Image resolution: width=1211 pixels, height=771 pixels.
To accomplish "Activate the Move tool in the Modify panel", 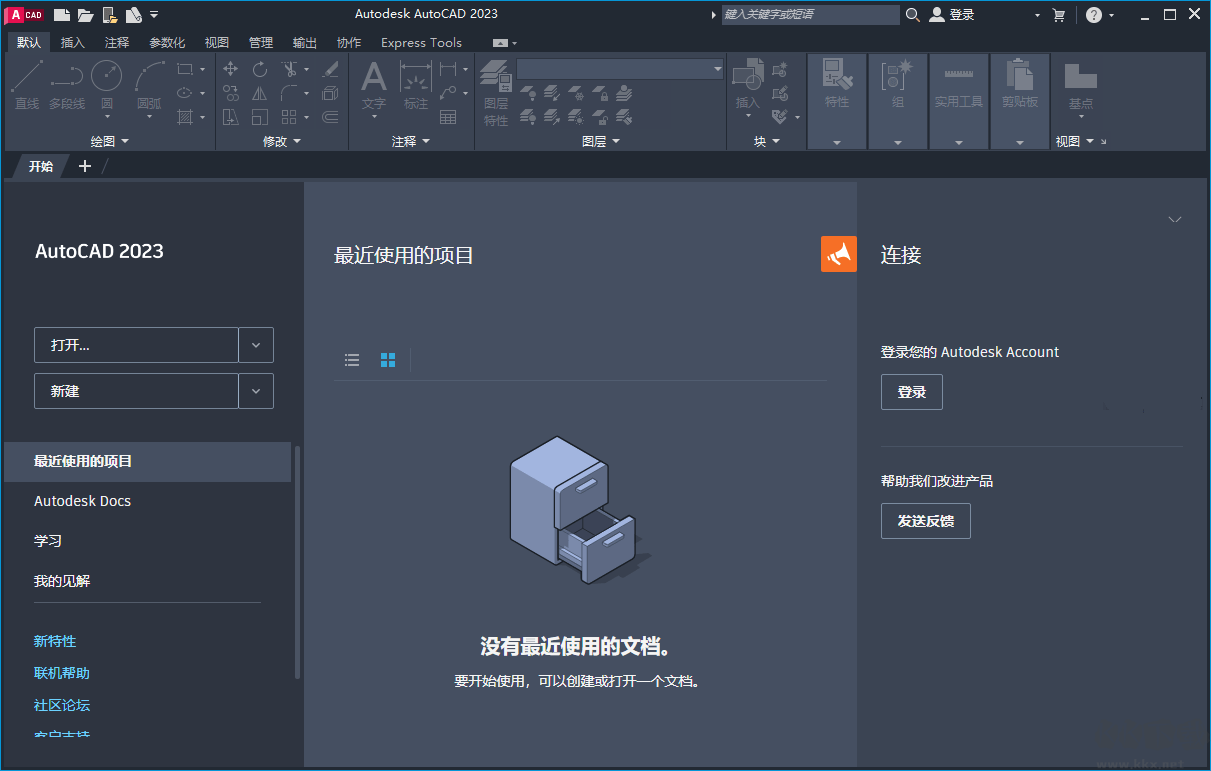I will point(230,68).
